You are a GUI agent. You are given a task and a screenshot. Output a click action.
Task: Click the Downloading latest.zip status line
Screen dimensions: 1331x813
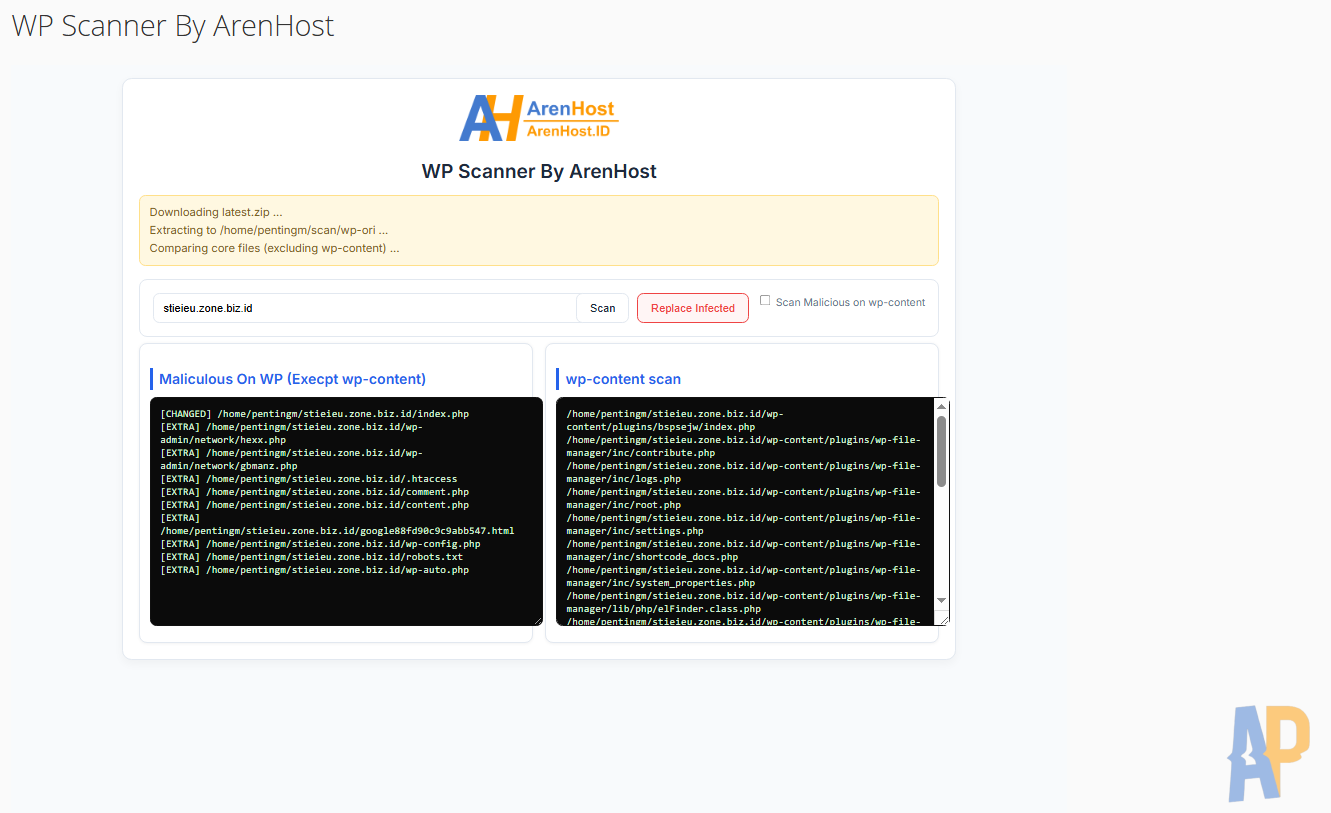pyautogui.click(x=216, y=212)
